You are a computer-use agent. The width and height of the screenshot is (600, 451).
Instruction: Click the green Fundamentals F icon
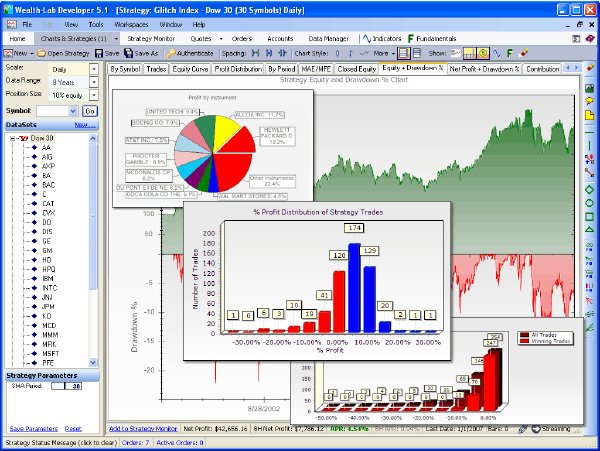411,39
